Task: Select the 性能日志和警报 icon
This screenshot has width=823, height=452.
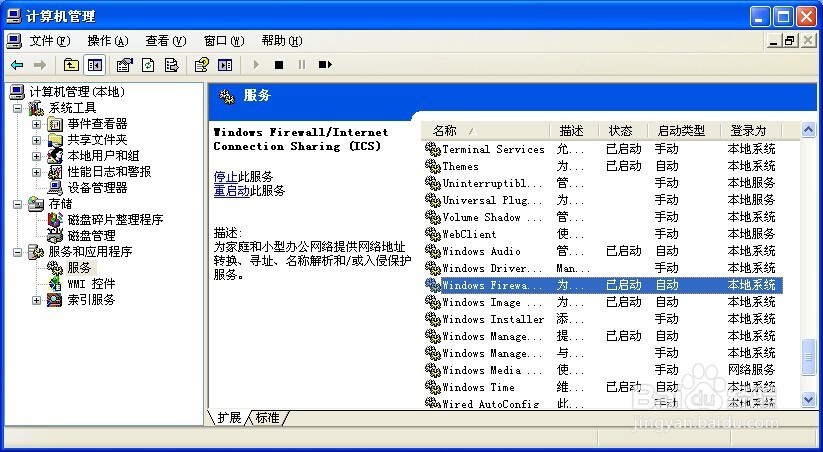Action: click(55, 172)
